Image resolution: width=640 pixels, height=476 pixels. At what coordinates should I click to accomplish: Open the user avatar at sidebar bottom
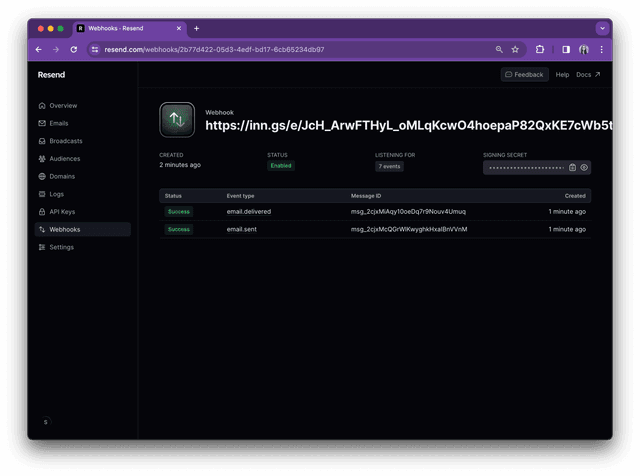coord(46,422)
